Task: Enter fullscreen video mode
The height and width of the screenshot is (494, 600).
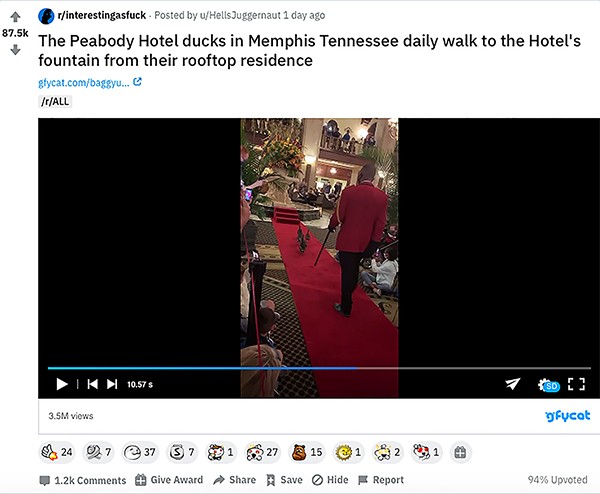Action: click(x=576, y=384)
